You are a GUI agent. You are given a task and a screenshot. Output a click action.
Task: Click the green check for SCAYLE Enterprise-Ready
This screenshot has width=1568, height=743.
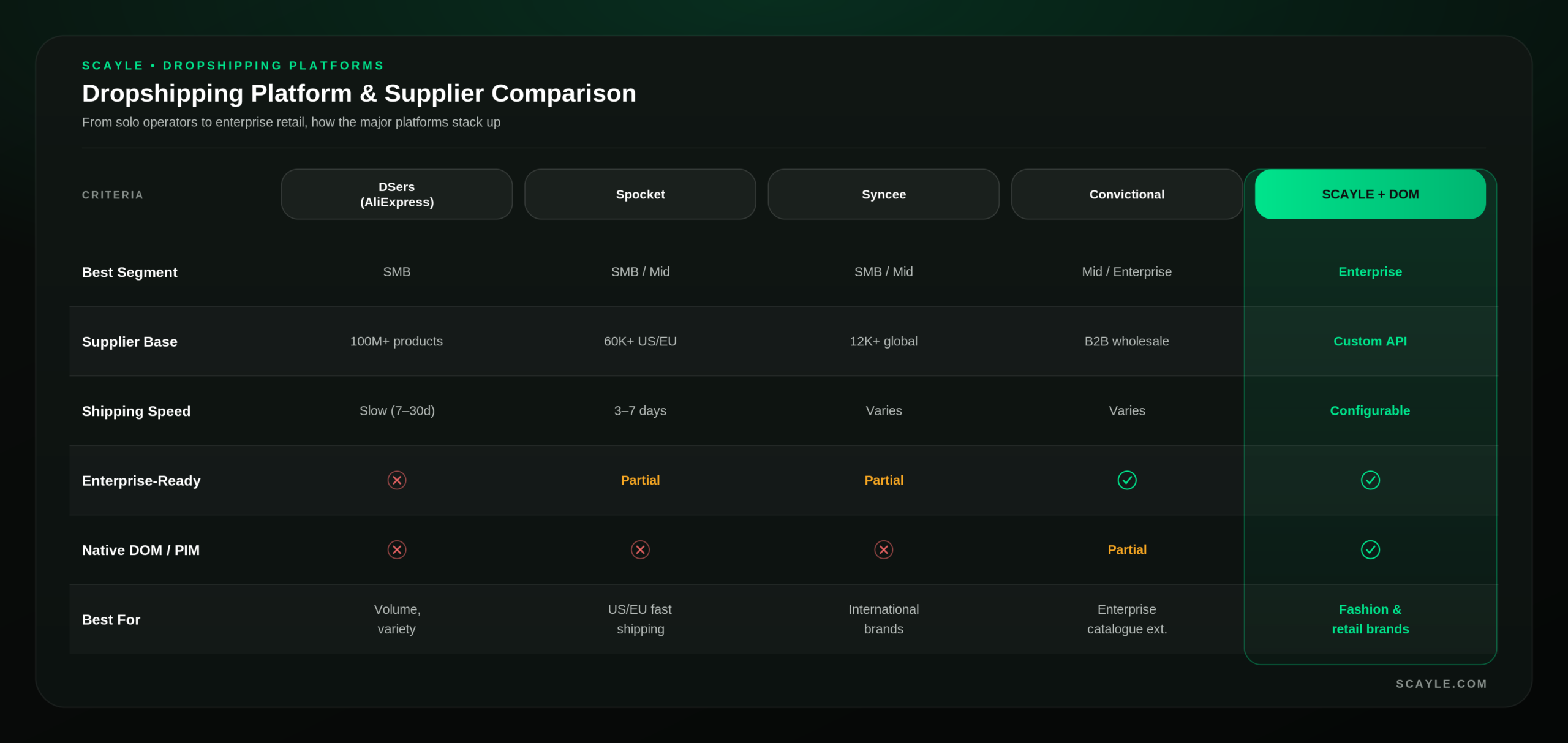(1370, 480)
